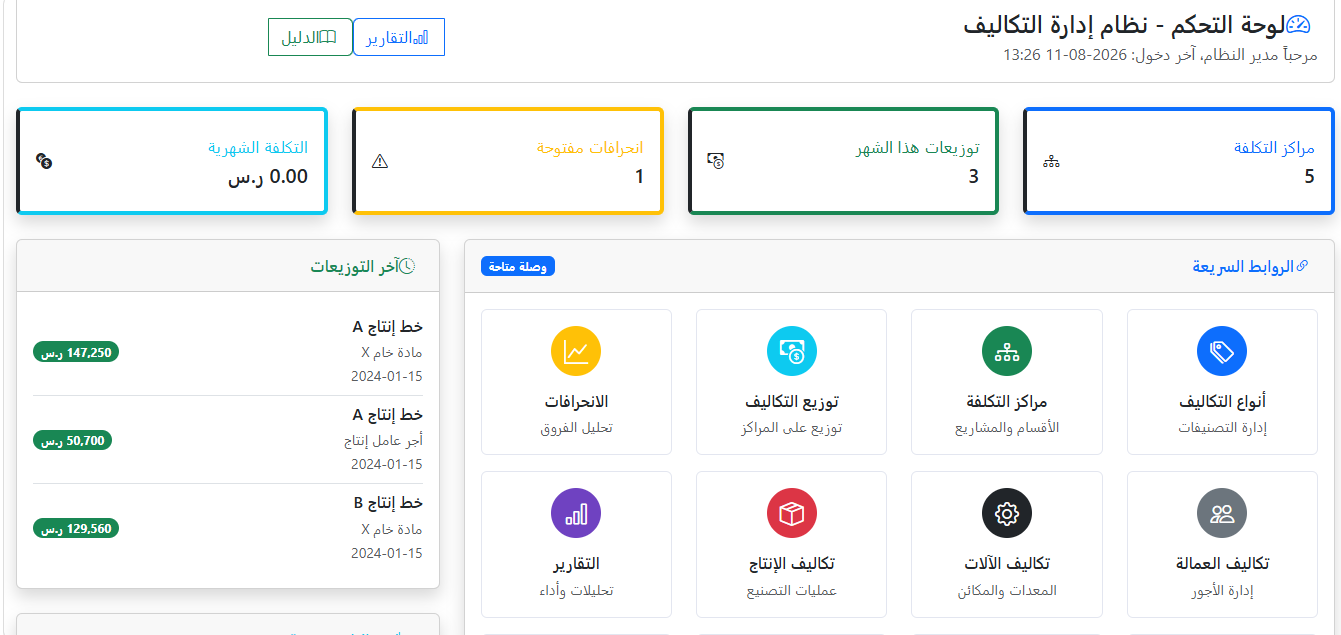This screenshot has width=1341, height=635.
Task: Open the yellow chart icon for الانحرافات
Action: point(576,351)
